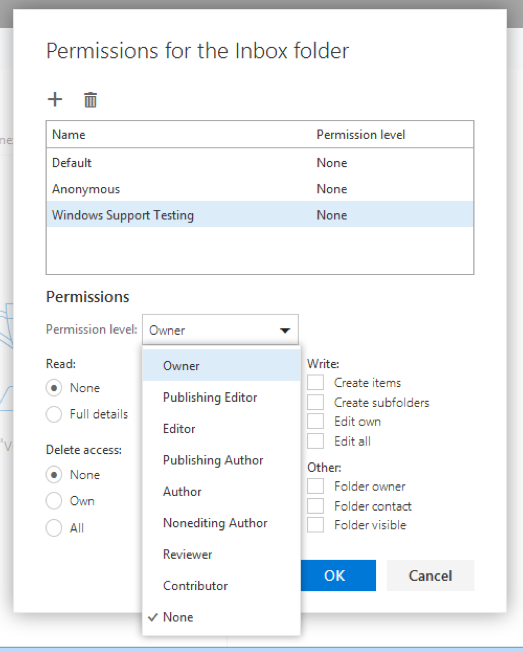Choose Own under Delete access
This screenshot has width=523, height=651.
[54, 501]
